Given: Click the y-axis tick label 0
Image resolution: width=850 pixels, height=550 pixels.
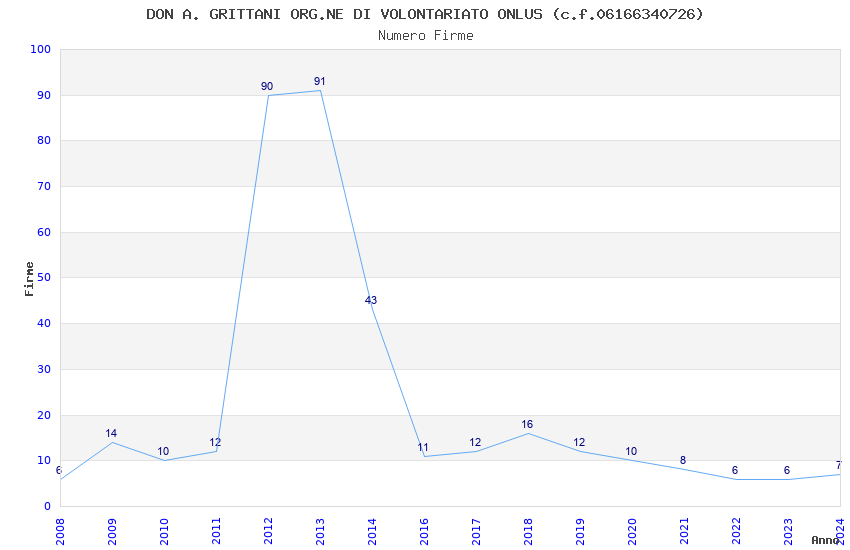Looking at the screenshot, I should point(47,507).
